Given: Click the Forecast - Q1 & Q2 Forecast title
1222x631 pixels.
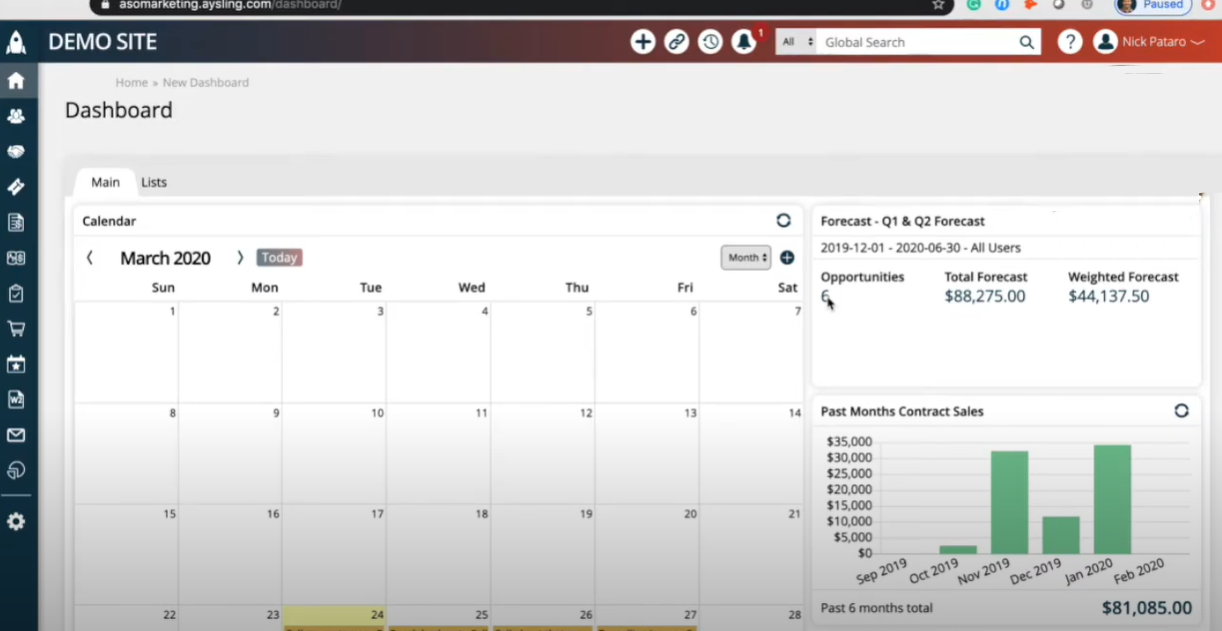Looking at the screenshot, I should [903, 221].
